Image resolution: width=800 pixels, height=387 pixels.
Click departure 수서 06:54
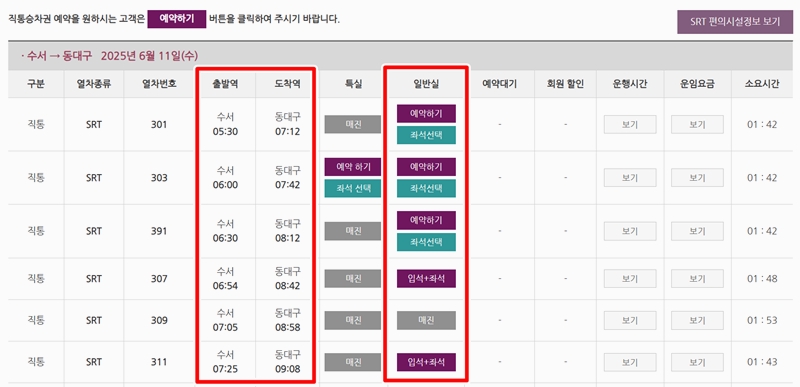click(x=226, y=278)
